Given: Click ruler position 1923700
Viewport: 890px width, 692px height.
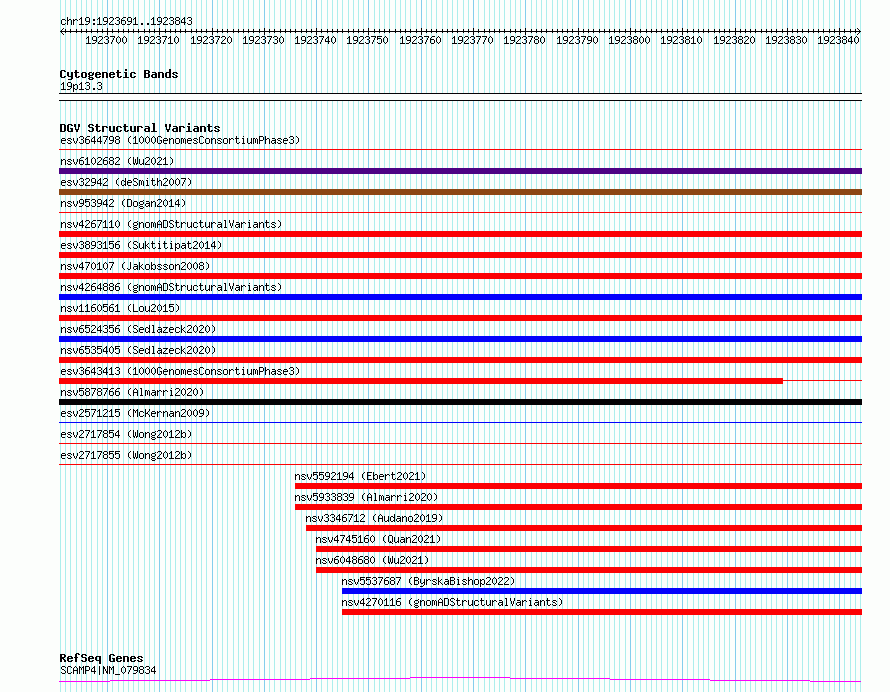Looking at the screenshot, I should (106, 40).
